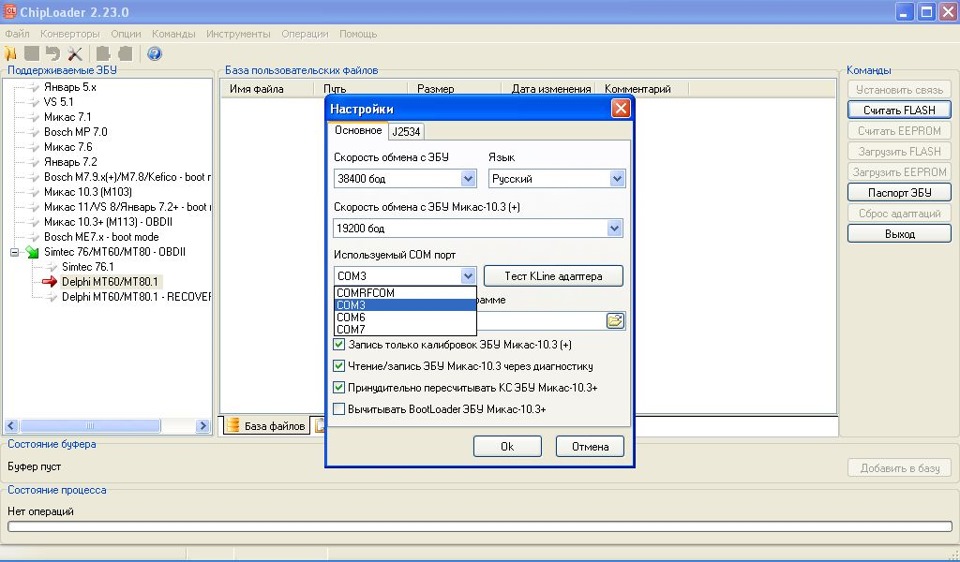This screenshot has width=960, height=562.
Task: Toggle 'Запись только калибровок ЭБУ Микас-10.3' checkbox
Action: (x=339, y=345)
